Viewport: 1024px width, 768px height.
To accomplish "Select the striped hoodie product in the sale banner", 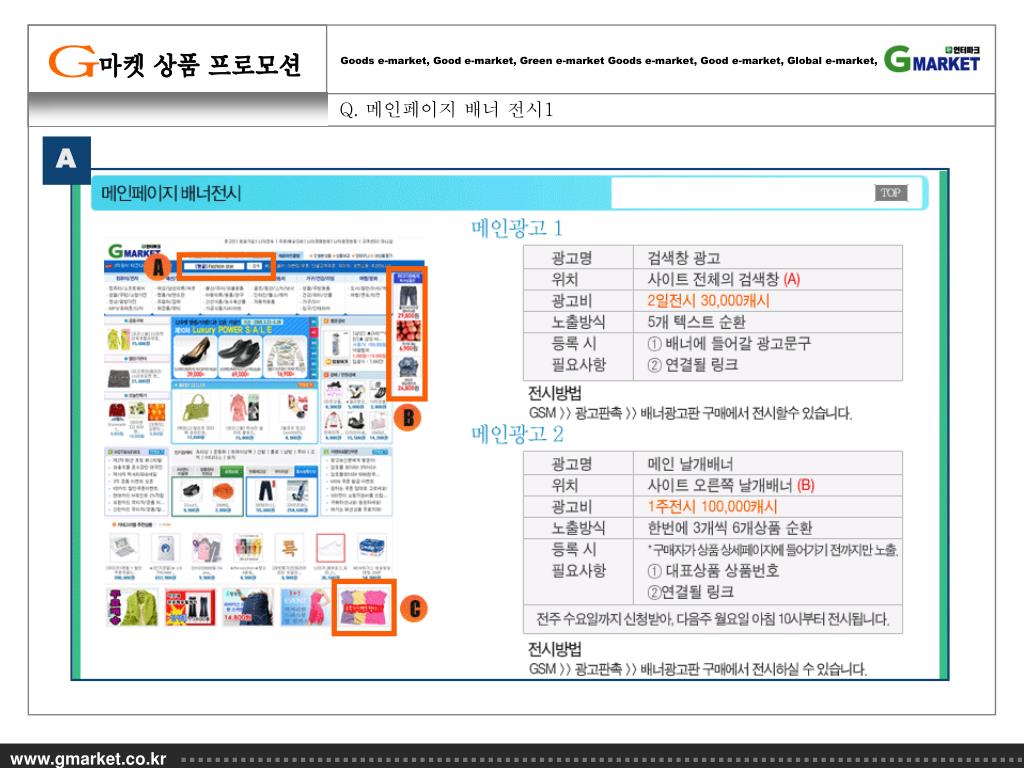I will (285, 353).
